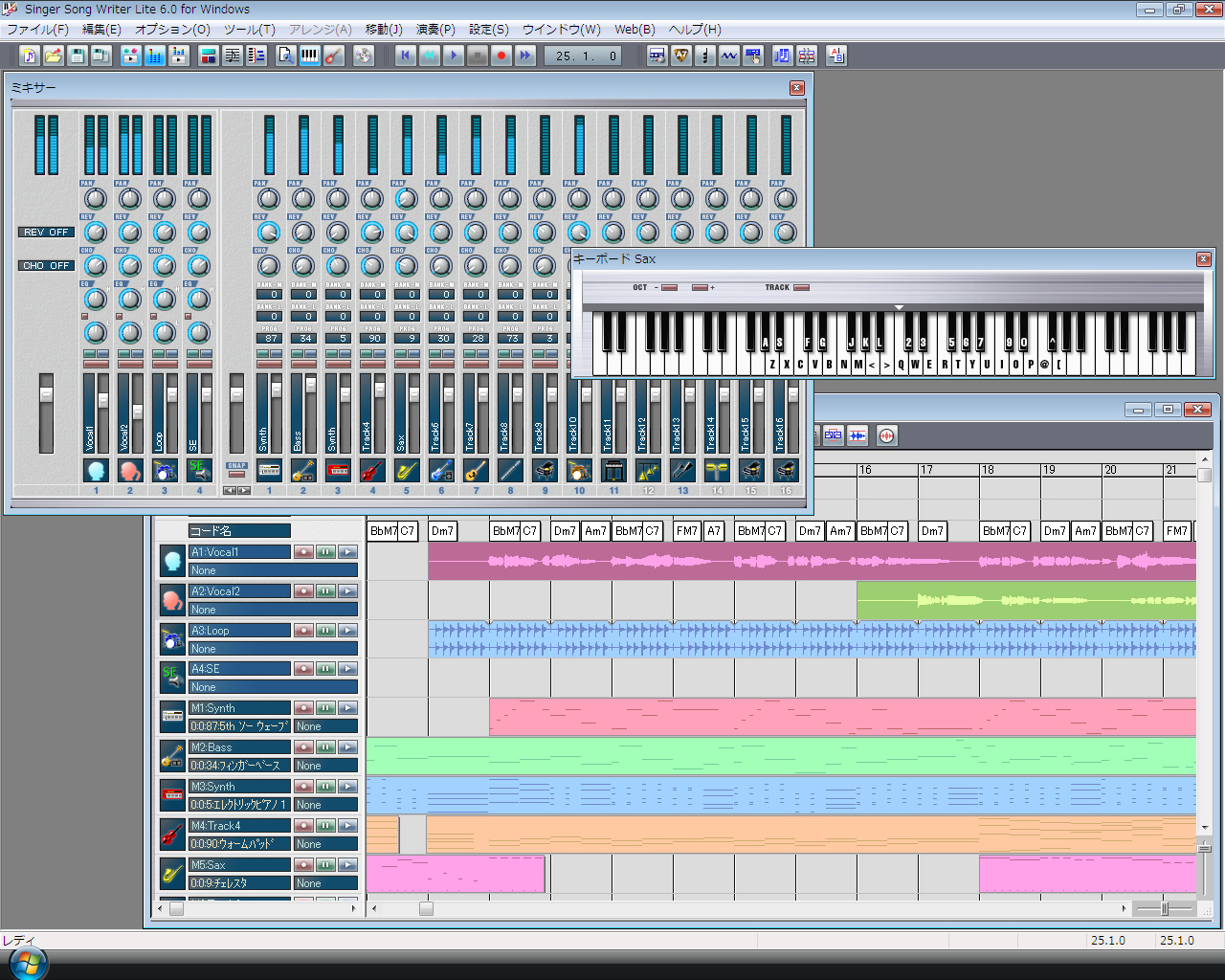Screen dimensions: 1225x980
Task: Select Vocal1 head icon in mixer
Action: click(x=96, y=470)
